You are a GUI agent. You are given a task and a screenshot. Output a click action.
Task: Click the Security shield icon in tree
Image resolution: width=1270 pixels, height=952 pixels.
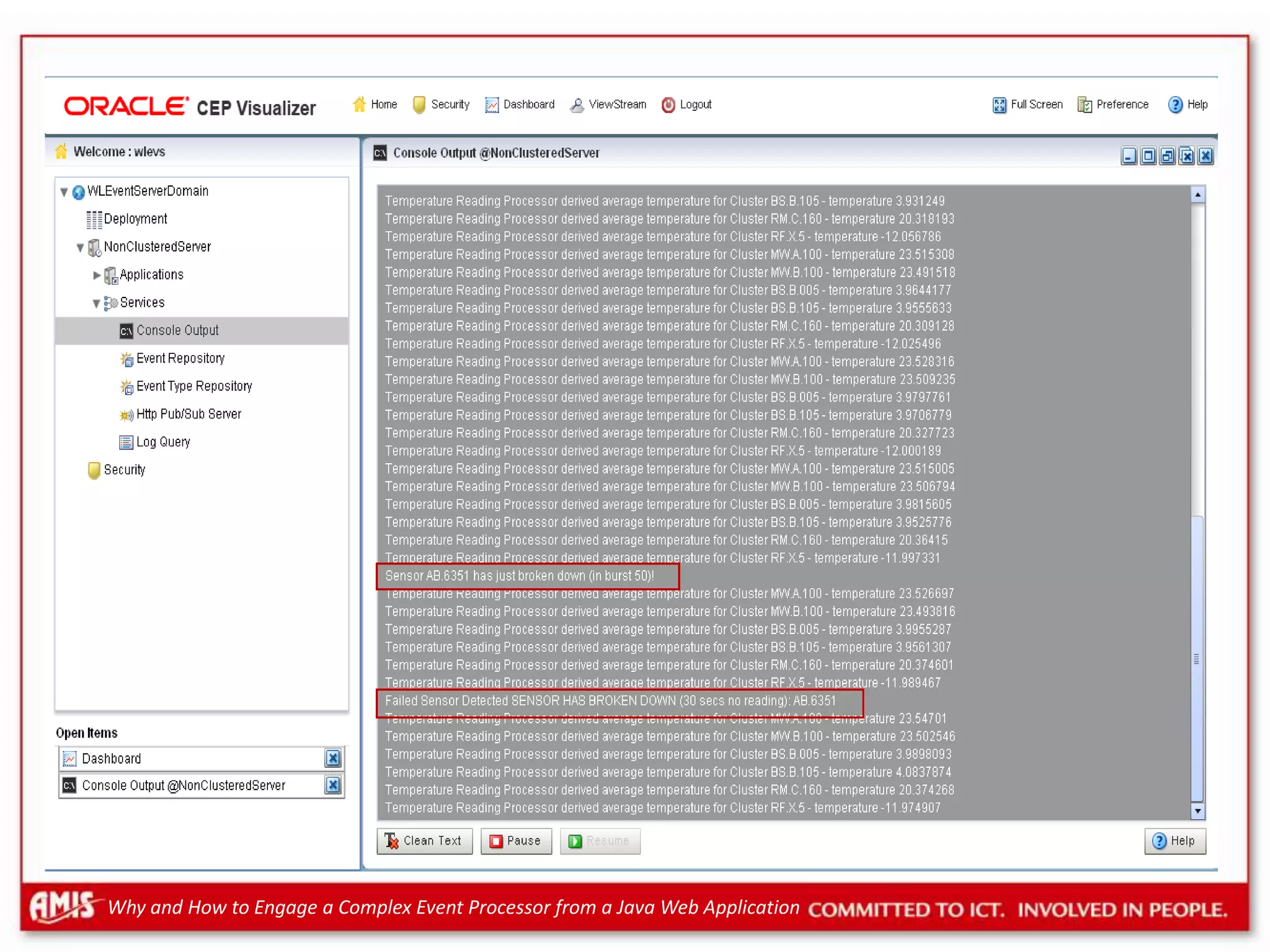[x=94, y=470]
